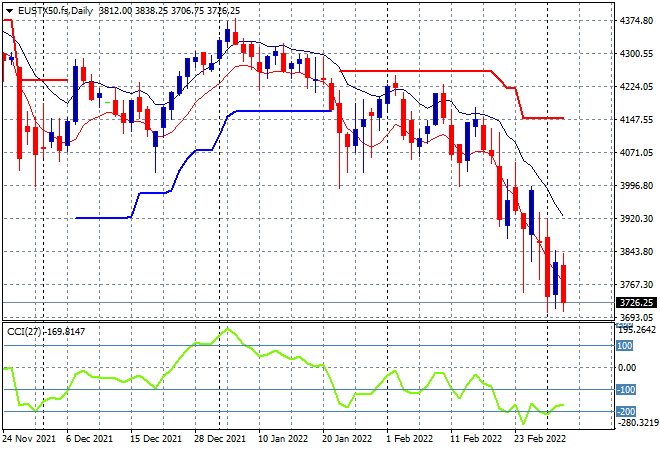Click the blue 100 CCI level tag
Image resolution: width=660 pixels, height=450 pixels.
pos(624,346)
